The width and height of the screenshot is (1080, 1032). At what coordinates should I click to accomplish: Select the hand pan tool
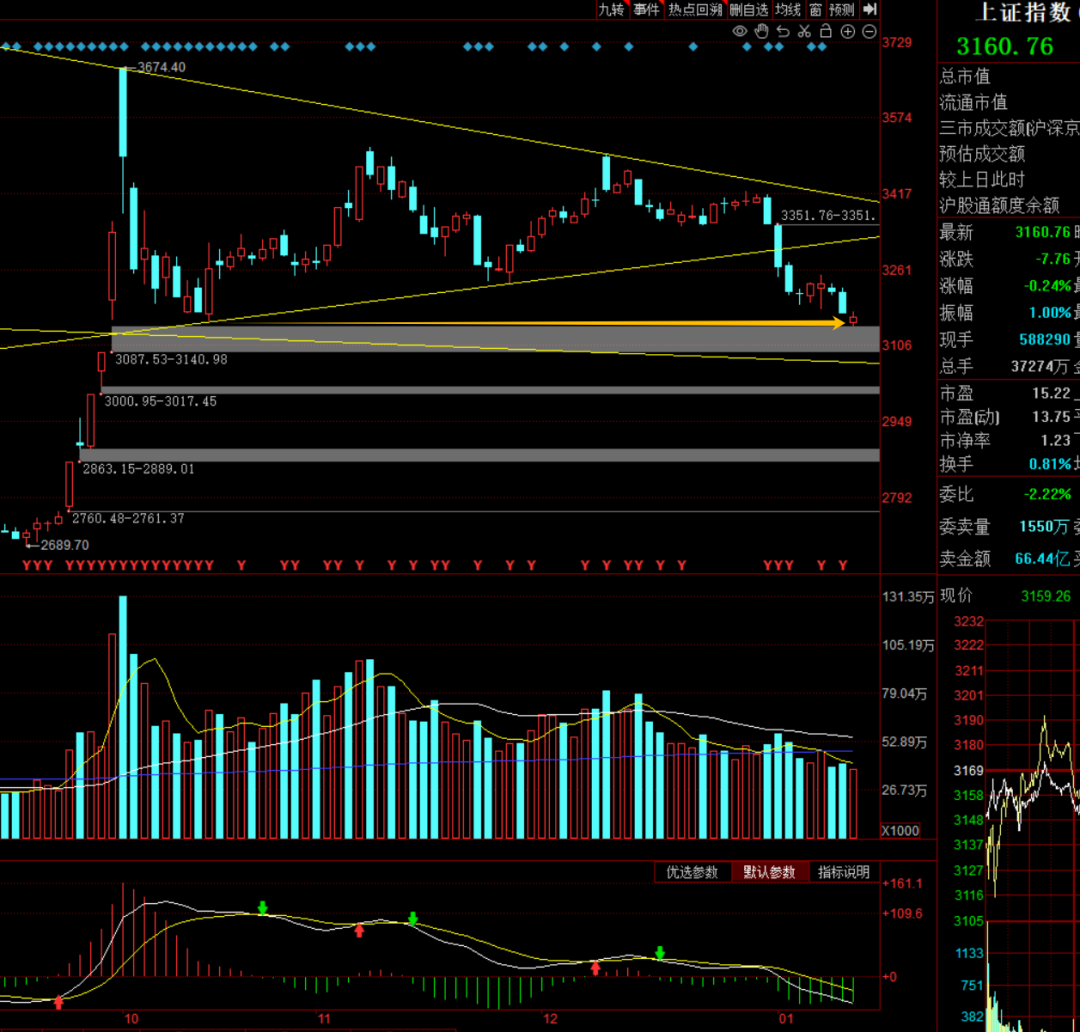(x=761, y=31)
